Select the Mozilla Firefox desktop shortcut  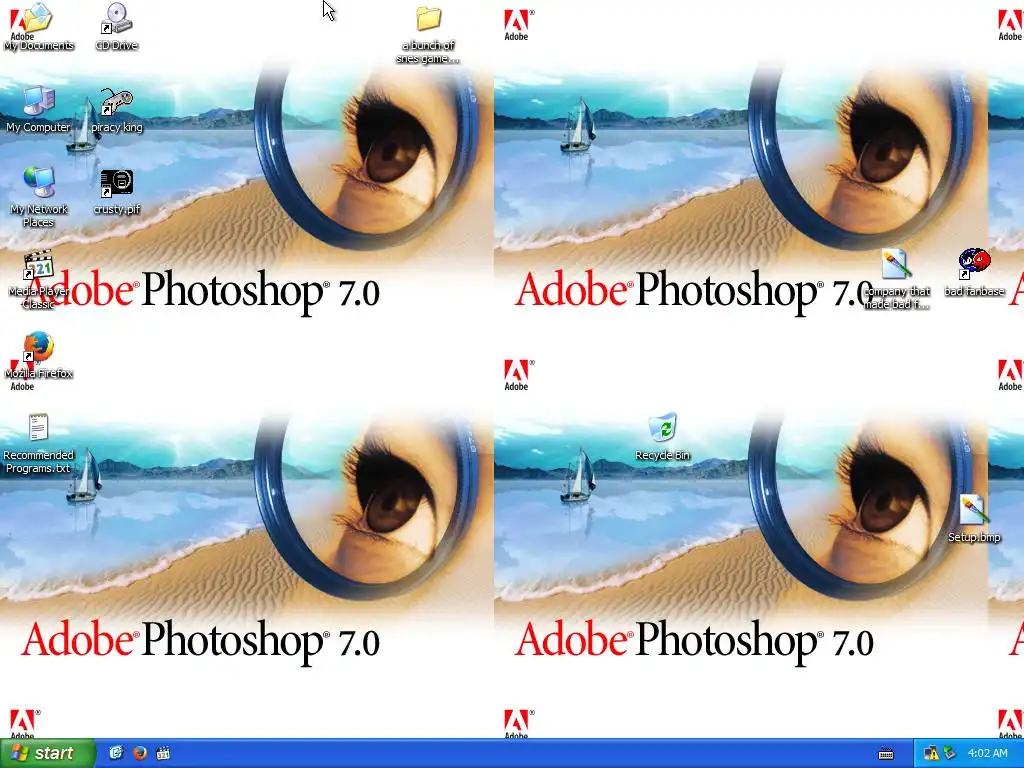(x=39, y=356)
